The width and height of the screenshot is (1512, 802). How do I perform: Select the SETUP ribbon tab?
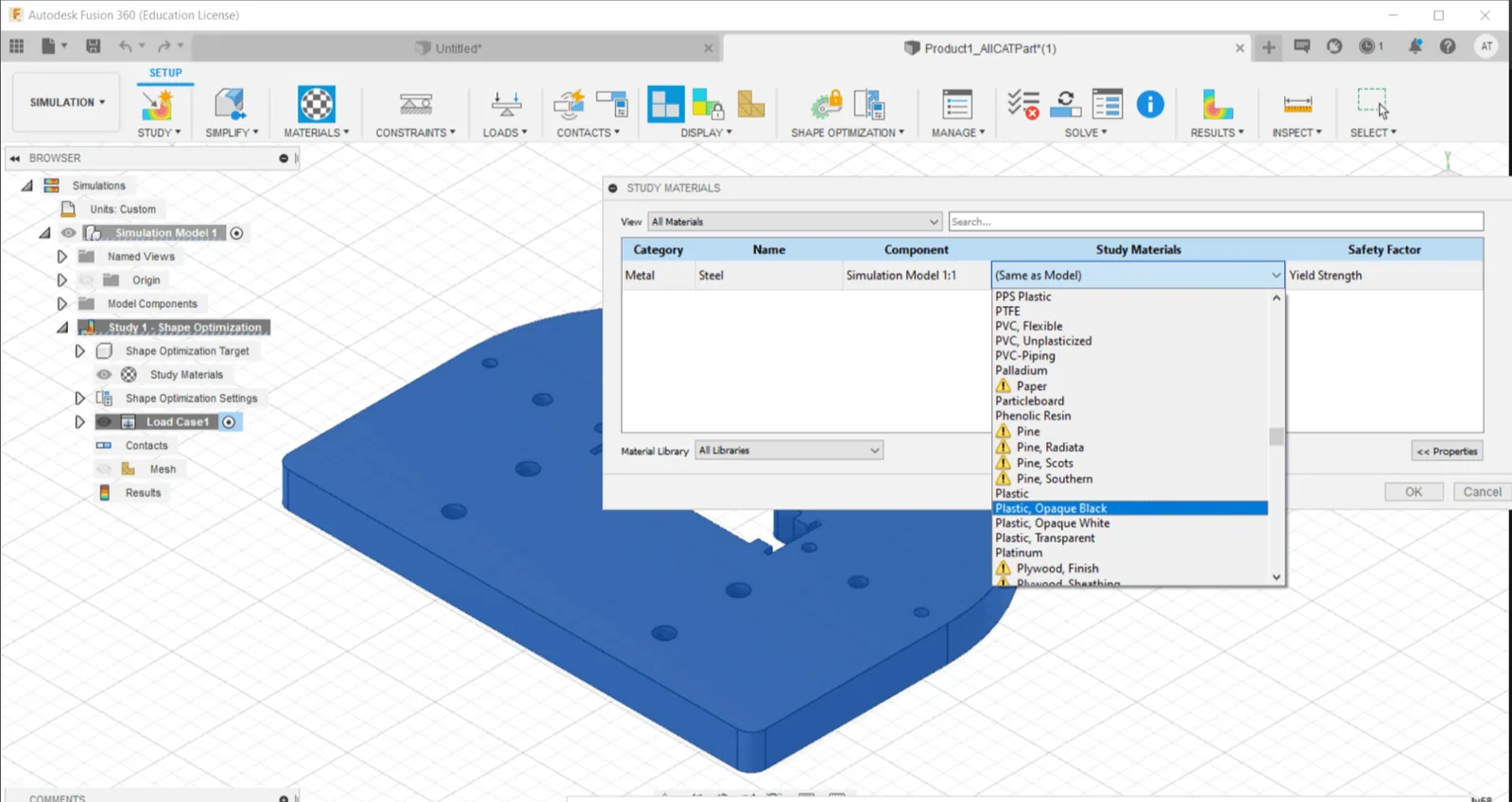point(165,73)
